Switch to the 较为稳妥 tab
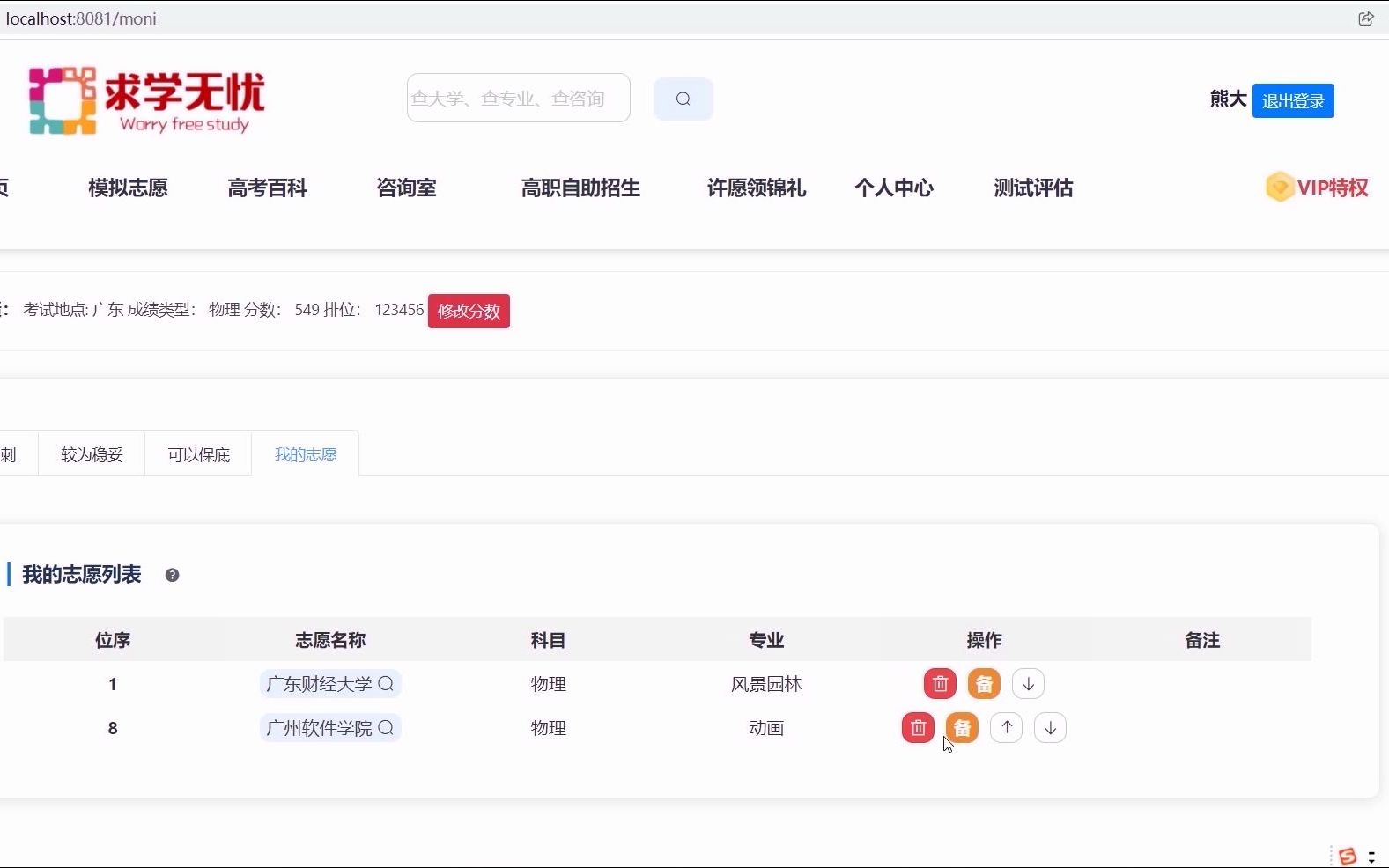Screen dimensions: 1389x868 pos(92,454)
